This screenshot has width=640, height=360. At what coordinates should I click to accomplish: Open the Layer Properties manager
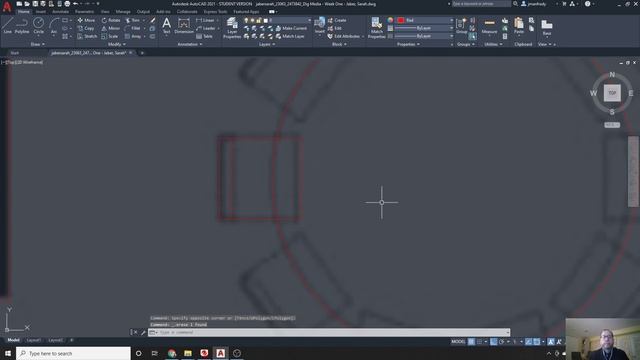pyautogui.click(x=232, y=28)
